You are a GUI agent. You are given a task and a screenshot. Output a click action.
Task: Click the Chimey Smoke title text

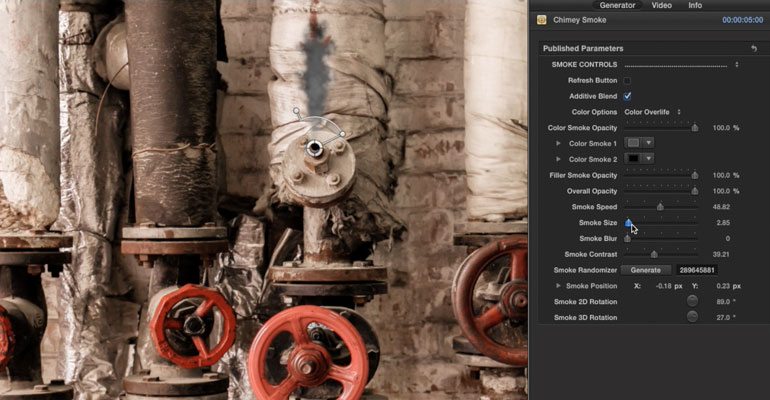point(579,20)
